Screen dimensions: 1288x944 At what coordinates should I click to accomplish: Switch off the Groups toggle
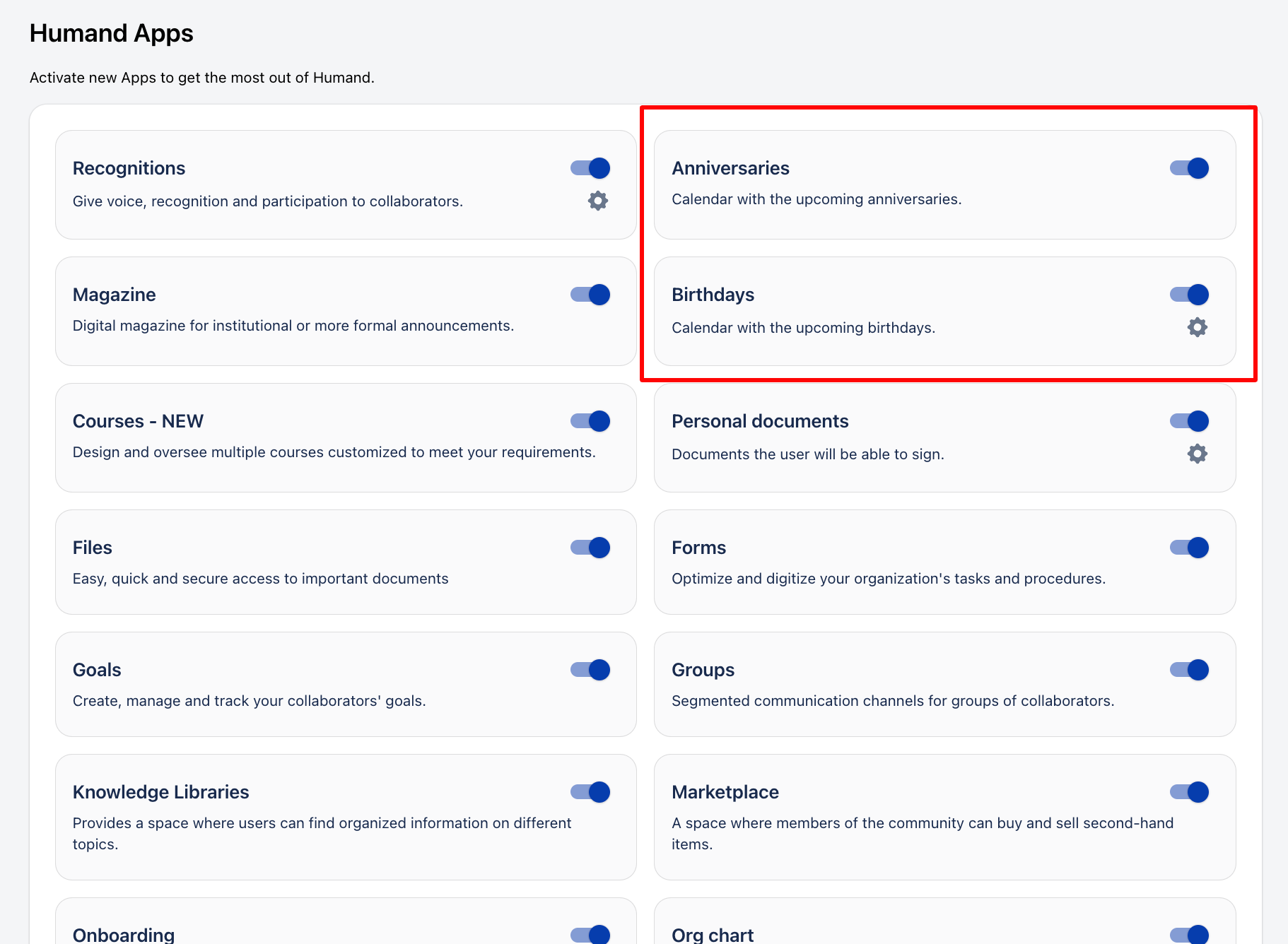[x=1190, y=670]
